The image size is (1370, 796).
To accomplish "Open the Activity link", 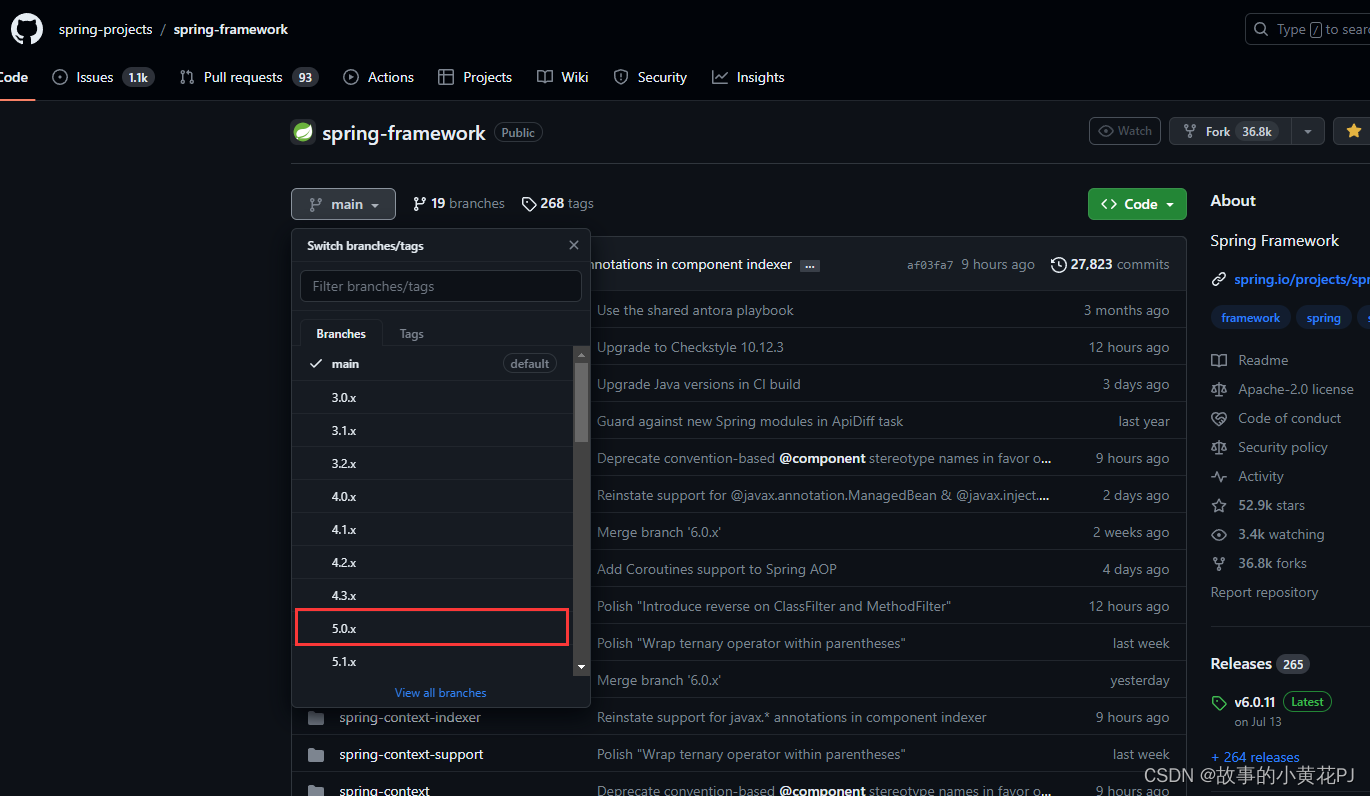I will (1248, 476).
